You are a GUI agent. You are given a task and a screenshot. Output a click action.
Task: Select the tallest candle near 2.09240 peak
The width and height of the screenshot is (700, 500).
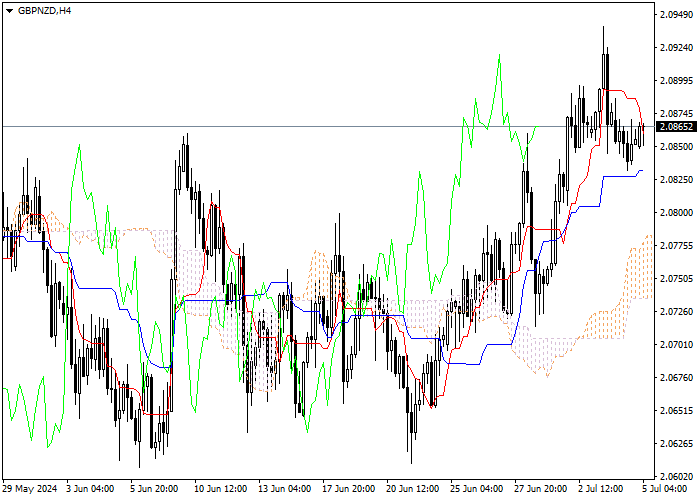pyautogui.click(x=604, y=71)
